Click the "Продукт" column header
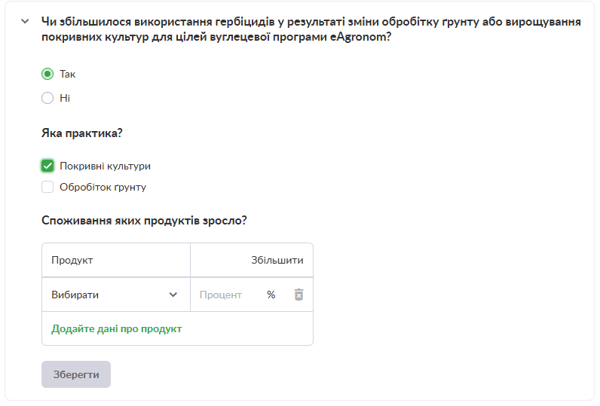 tap(72, 260)
